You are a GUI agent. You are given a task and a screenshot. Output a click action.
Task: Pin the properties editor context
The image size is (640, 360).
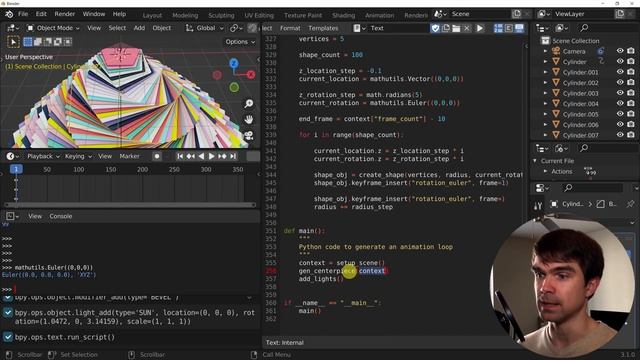pos(630,204)
